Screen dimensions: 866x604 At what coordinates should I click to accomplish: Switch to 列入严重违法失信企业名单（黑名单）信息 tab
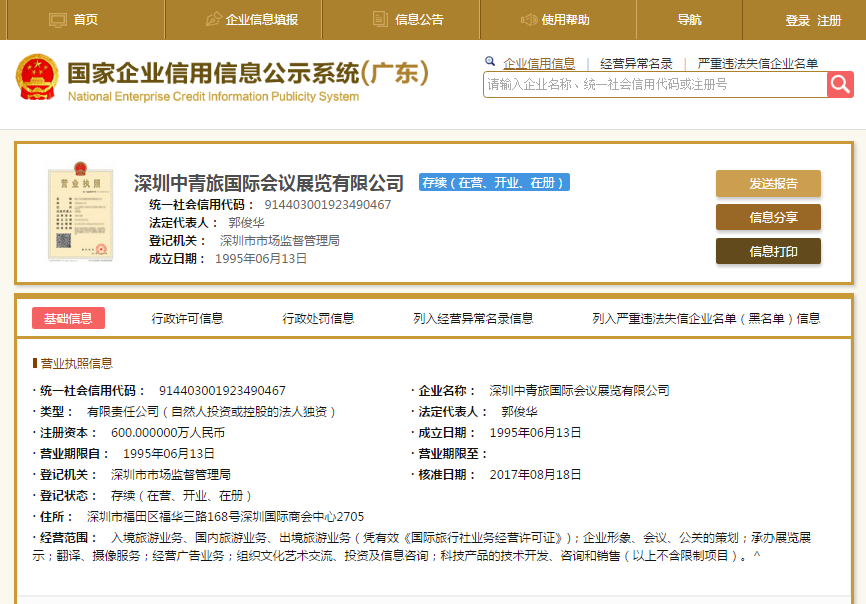click(706, 319)
